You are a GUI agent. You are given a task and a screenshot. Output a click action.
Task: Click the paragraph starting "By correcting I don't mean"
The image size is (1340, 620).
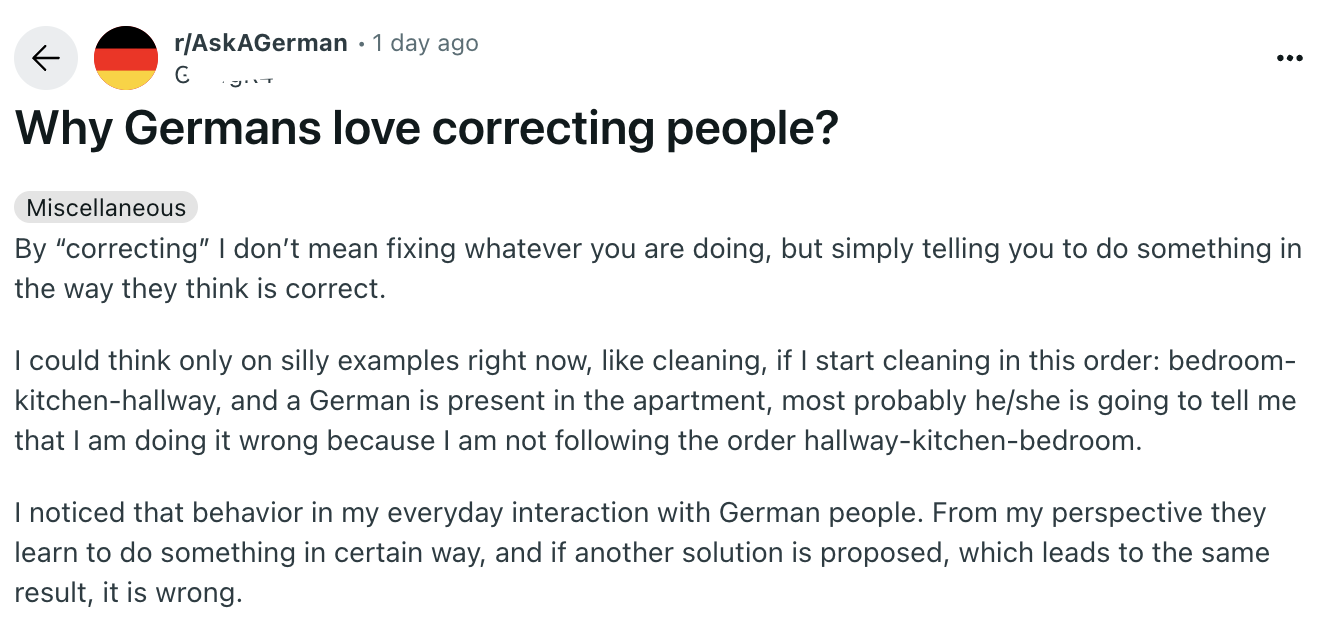(658, 268)
